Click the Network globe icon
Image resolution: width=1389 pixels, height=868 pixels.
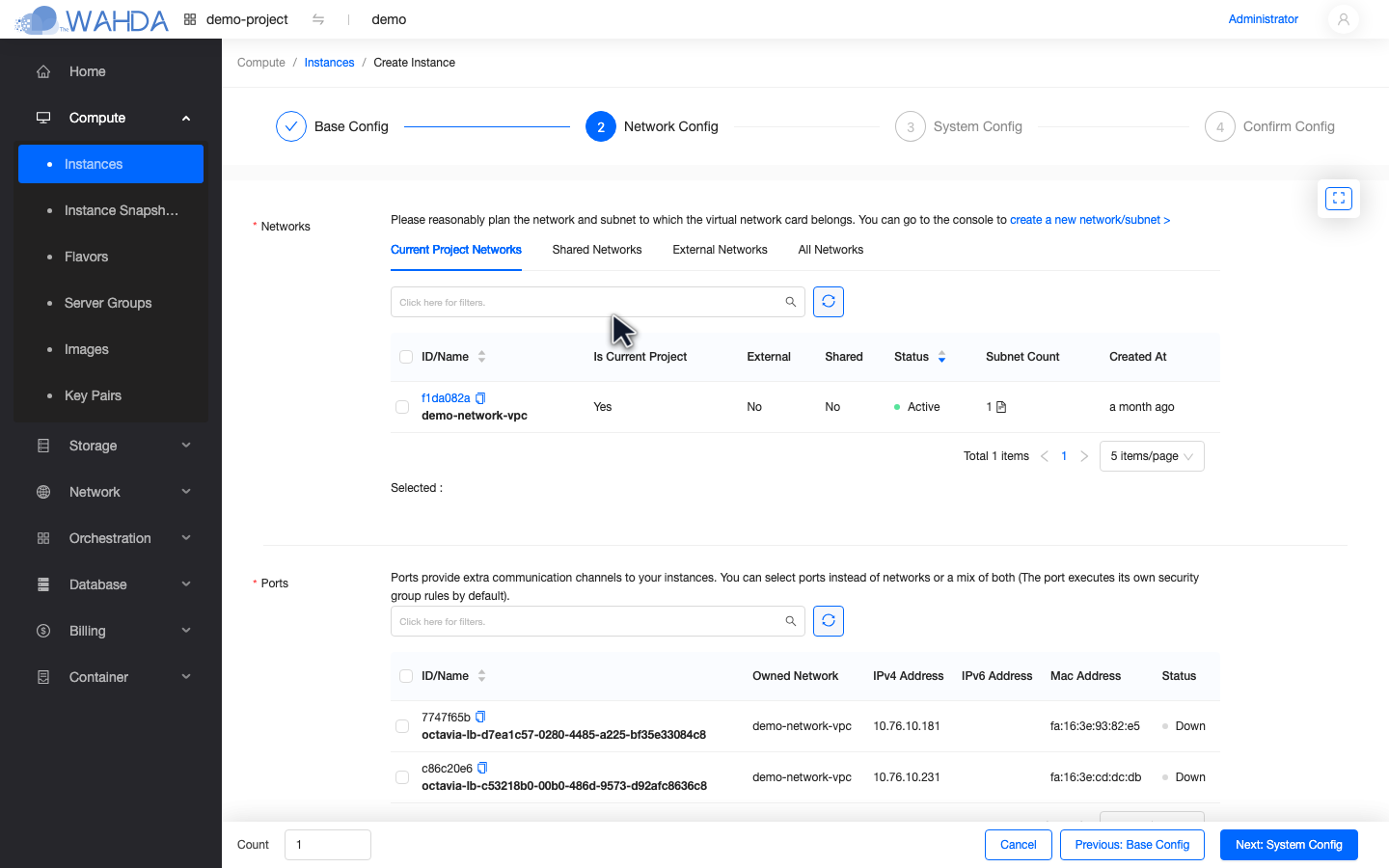pos(43,492)
